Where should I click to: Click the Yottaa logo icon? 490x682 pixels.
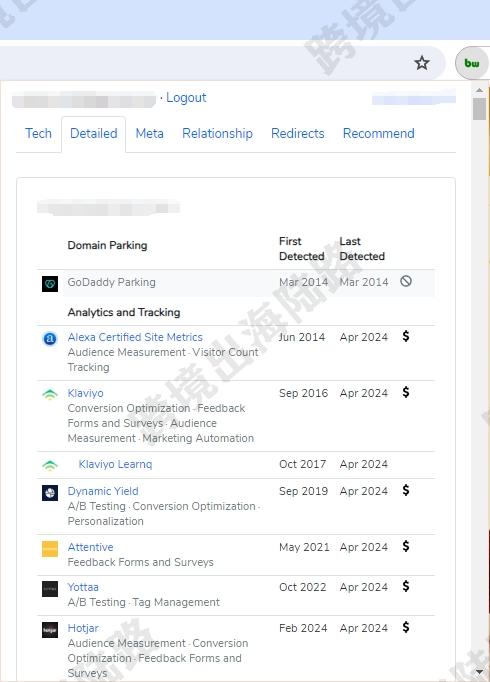click(x=50, y=589)
